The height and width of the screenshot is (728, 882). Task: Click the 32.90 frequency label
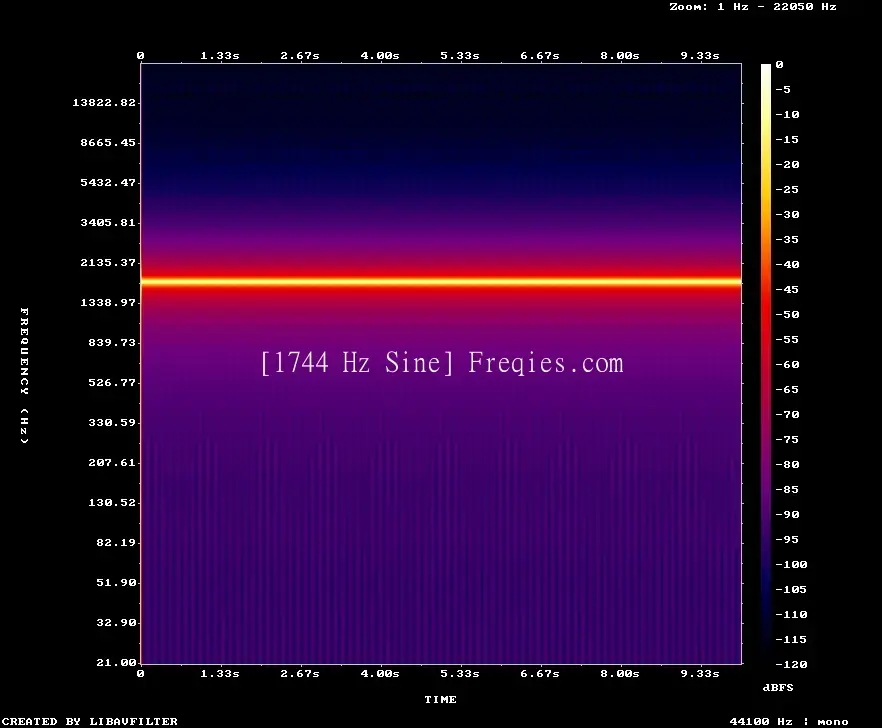tap(116, 622)
